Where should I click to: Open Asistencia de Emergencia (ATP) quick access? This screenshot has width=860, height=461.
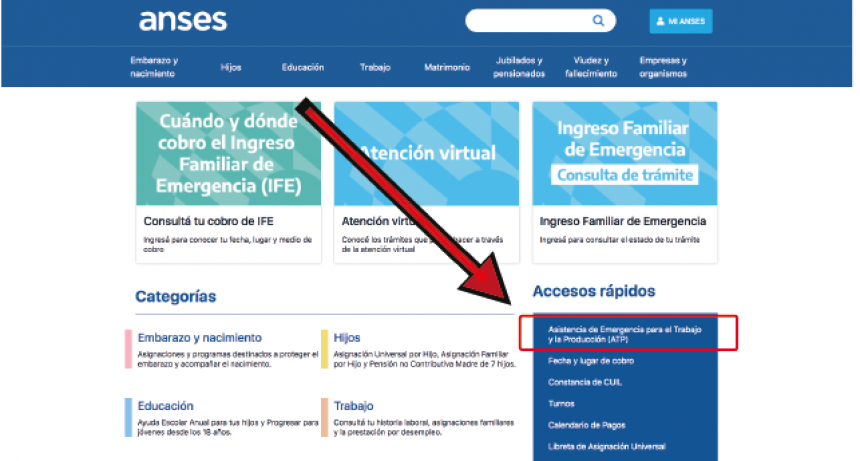625,334
